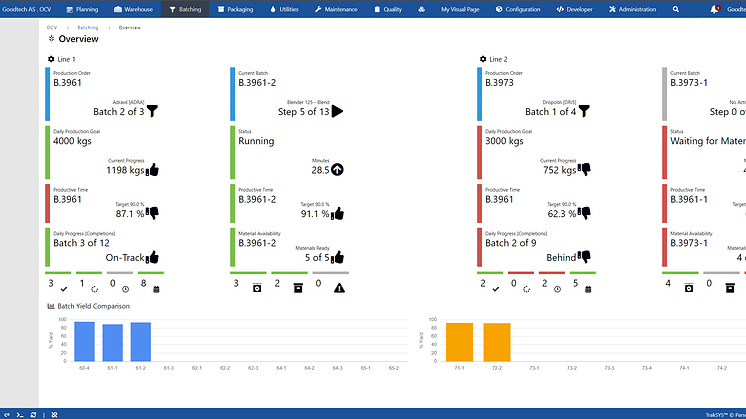Image resolution: width=746 pixels, height=419 pixels.
Task: Expand the Developer menu
Action: click(577, 9)
